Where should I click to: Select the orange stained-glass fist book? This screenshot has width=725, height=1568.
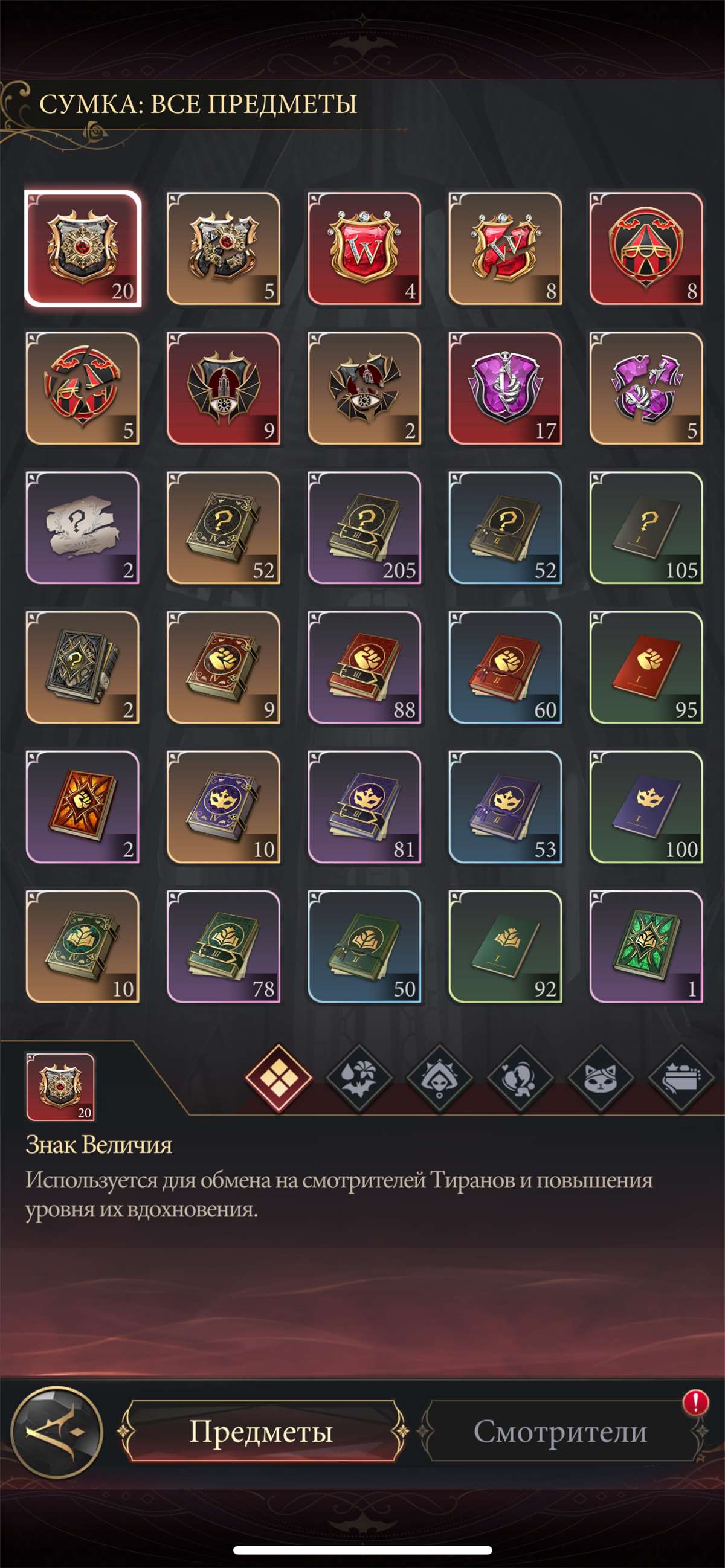tap(82, 806)
